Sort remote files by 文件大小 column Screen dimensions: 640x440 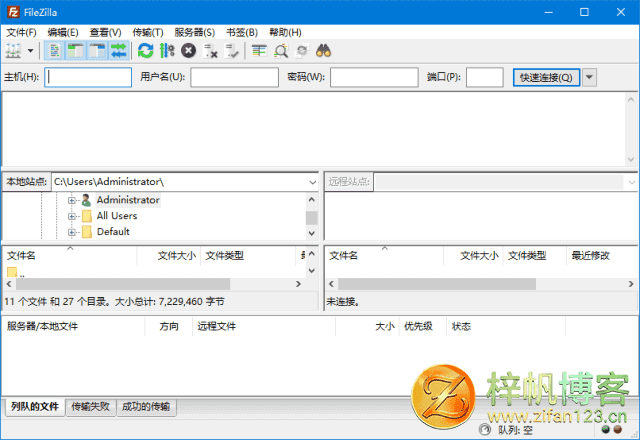point(473,256)
